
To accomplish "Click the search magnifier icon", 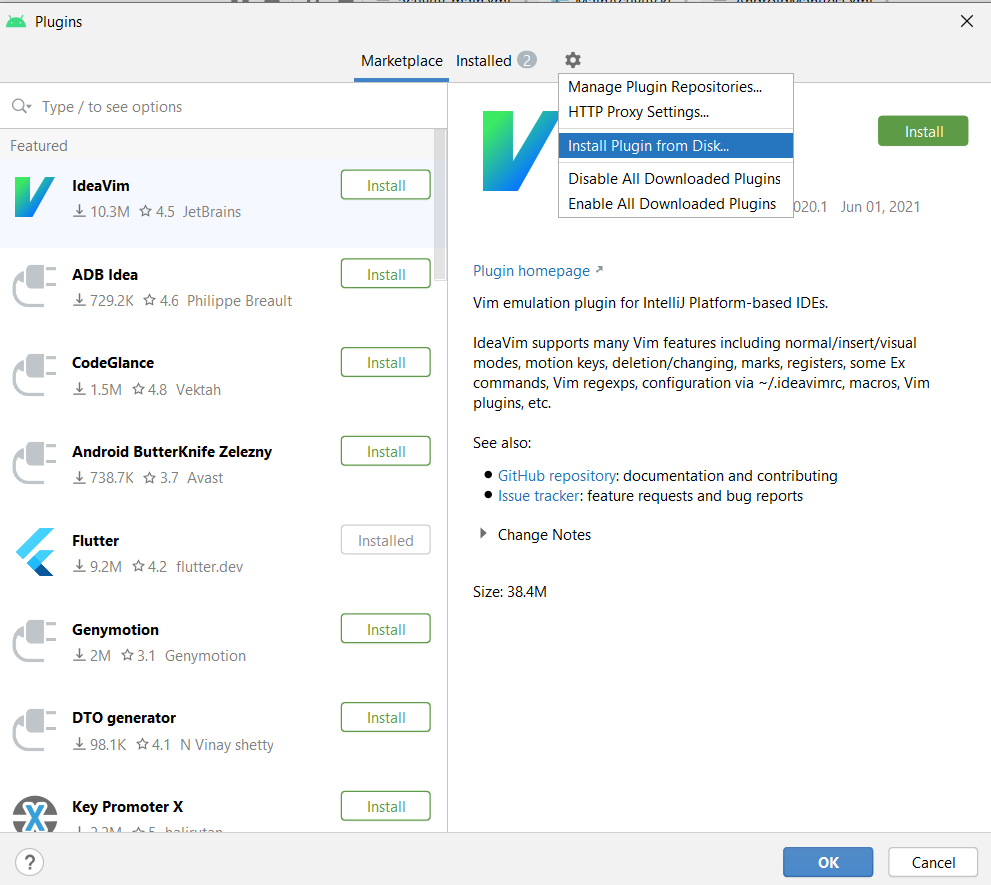I will pos(21,106).
